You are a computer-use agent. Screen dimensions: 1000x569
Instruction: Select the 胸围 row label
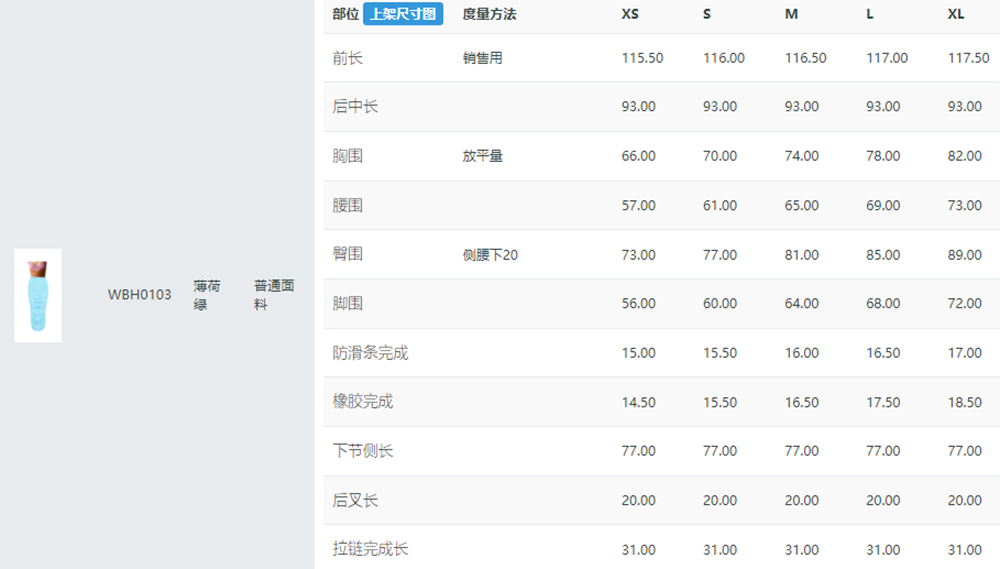click(x=348, y=156)
